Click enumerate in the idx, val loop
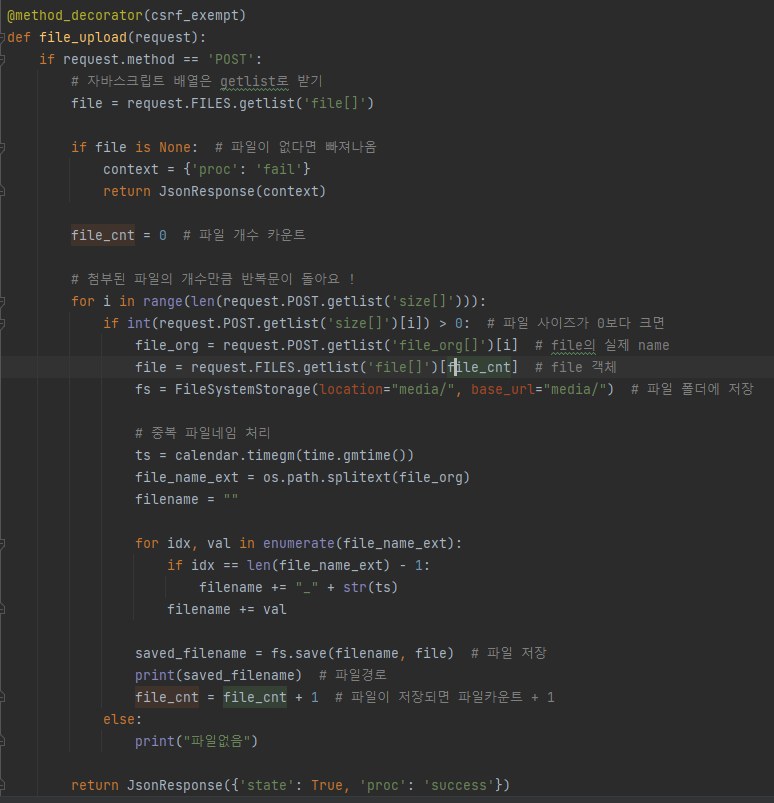 coord(299,543)
